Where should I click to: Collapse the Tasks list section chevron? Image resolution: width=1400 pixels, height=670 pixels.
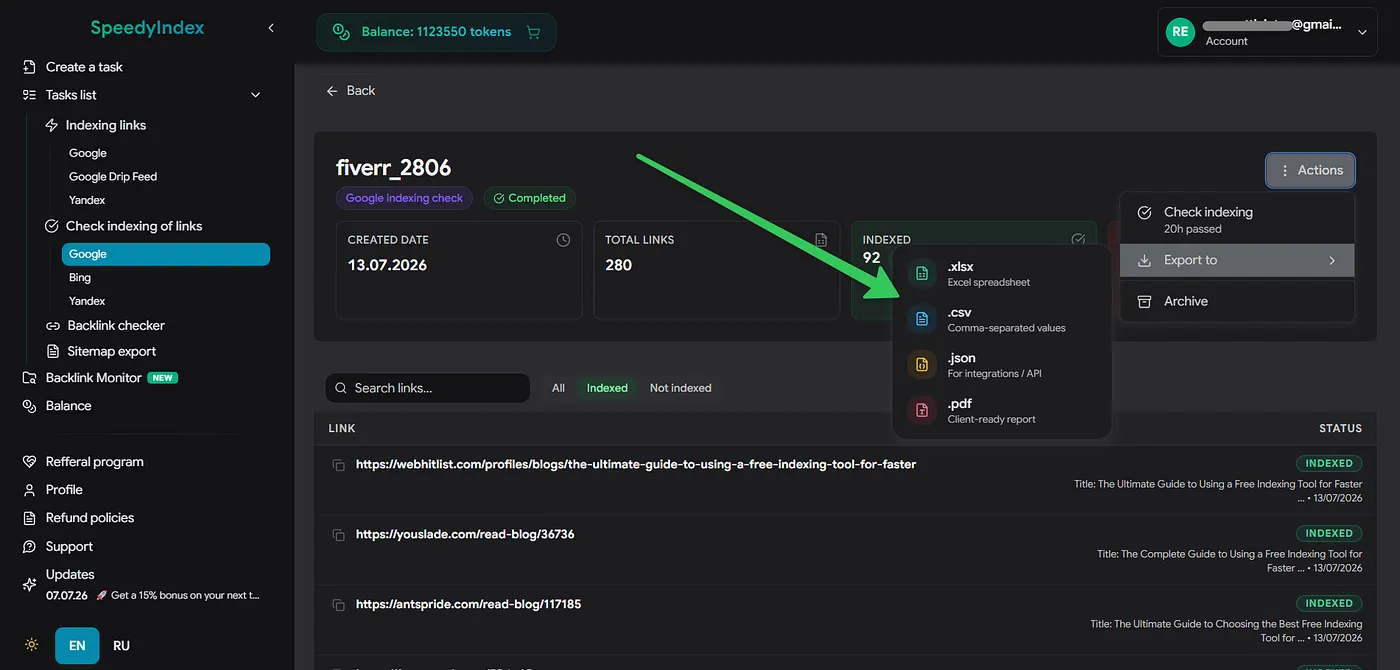point(255,95)
